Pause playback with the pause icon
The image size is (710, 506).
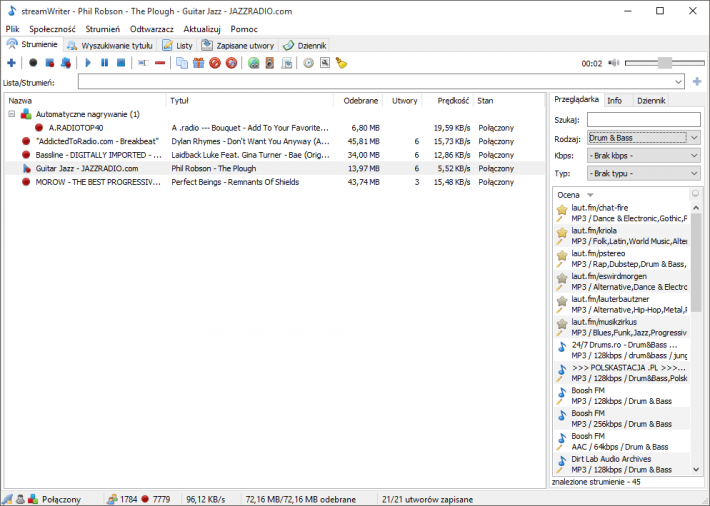pyautogui.click(x=105, y=63)
